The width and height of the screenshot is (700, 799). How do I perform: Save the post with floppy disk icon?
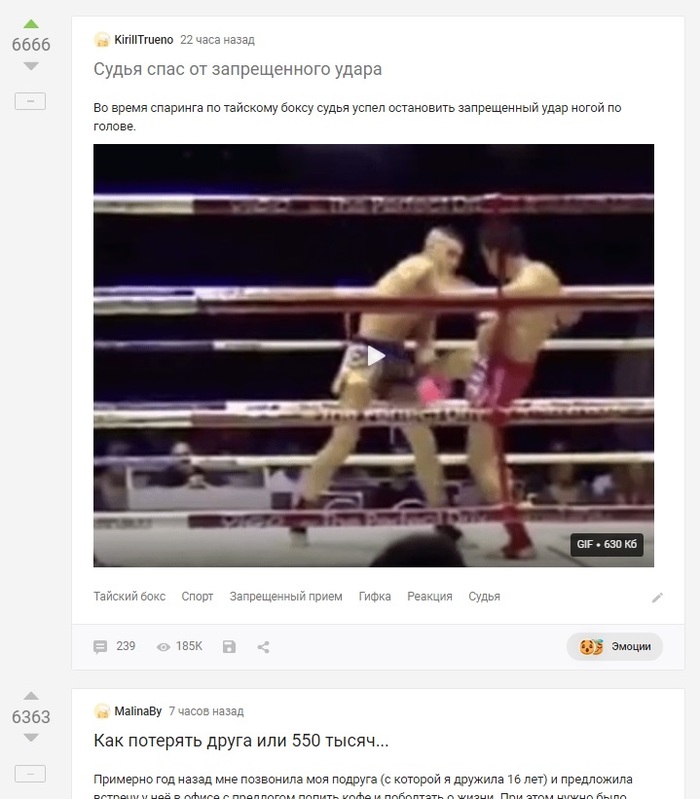(x=229, y=647)
